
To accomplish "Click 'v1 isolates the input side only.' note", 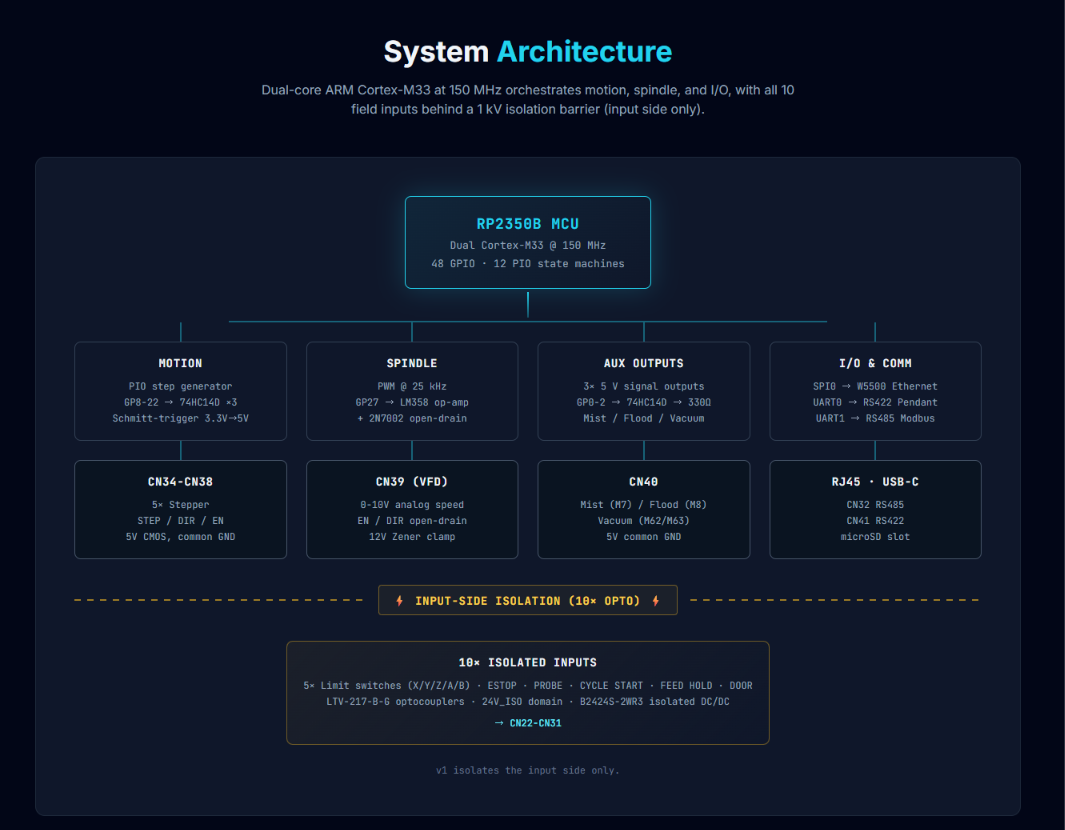I will click(x=528, y=770).
